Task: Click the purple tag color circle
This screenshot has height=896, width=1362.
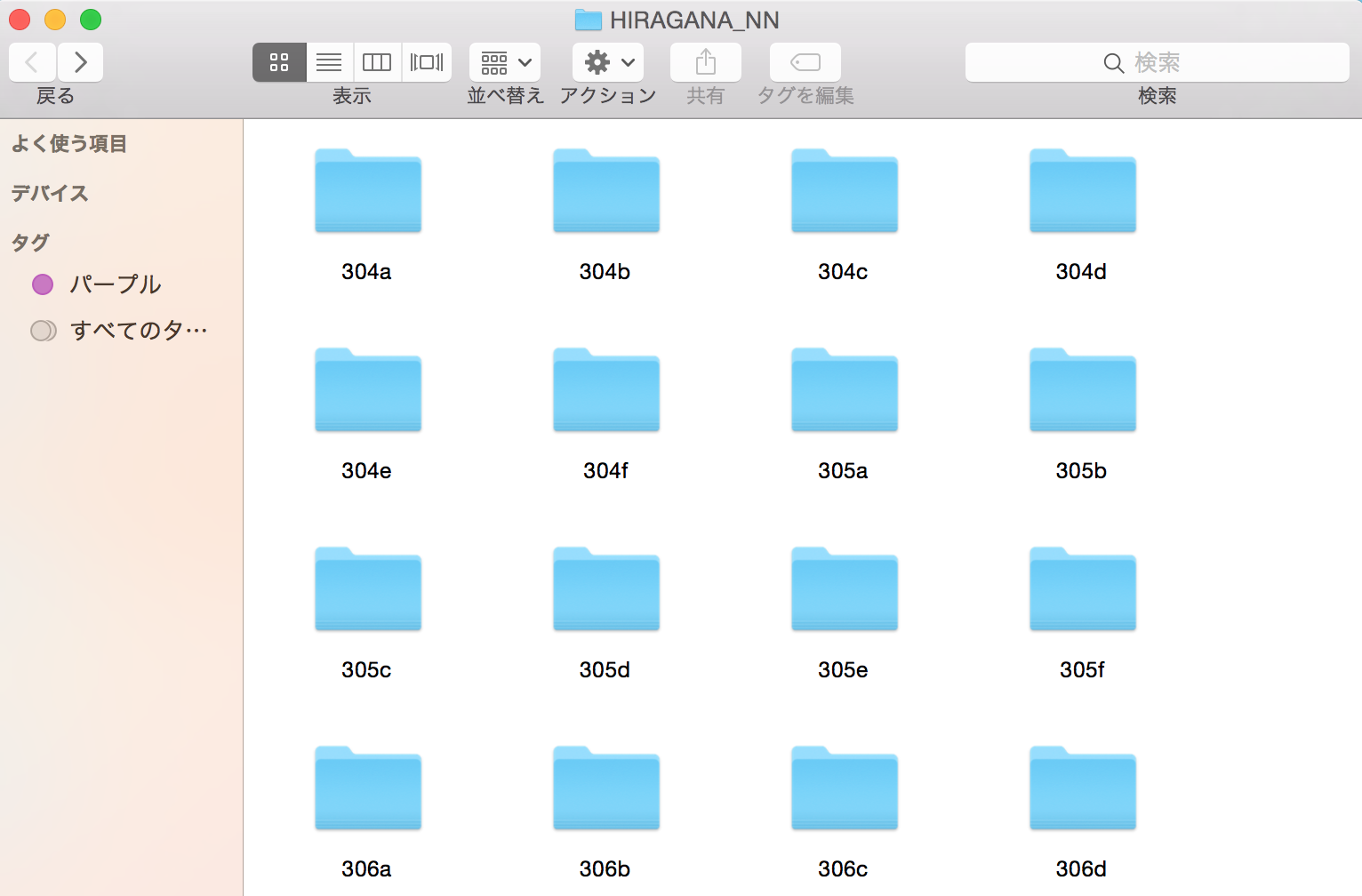Action: pyautogui.click(x=43, y=284)
